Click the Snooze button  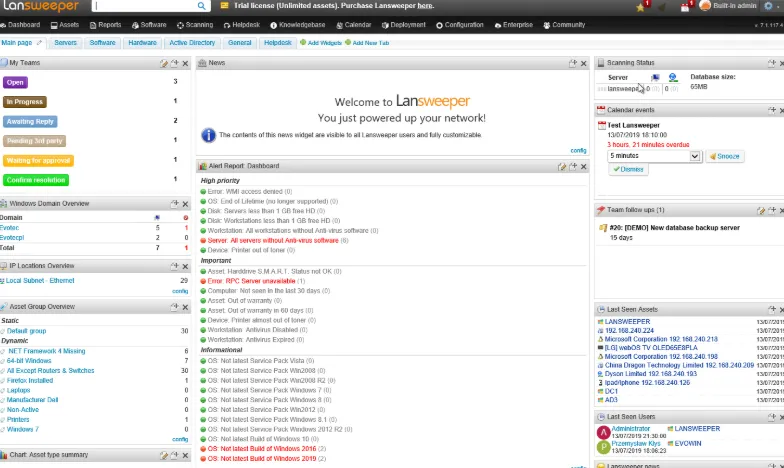tap(724, 156)
